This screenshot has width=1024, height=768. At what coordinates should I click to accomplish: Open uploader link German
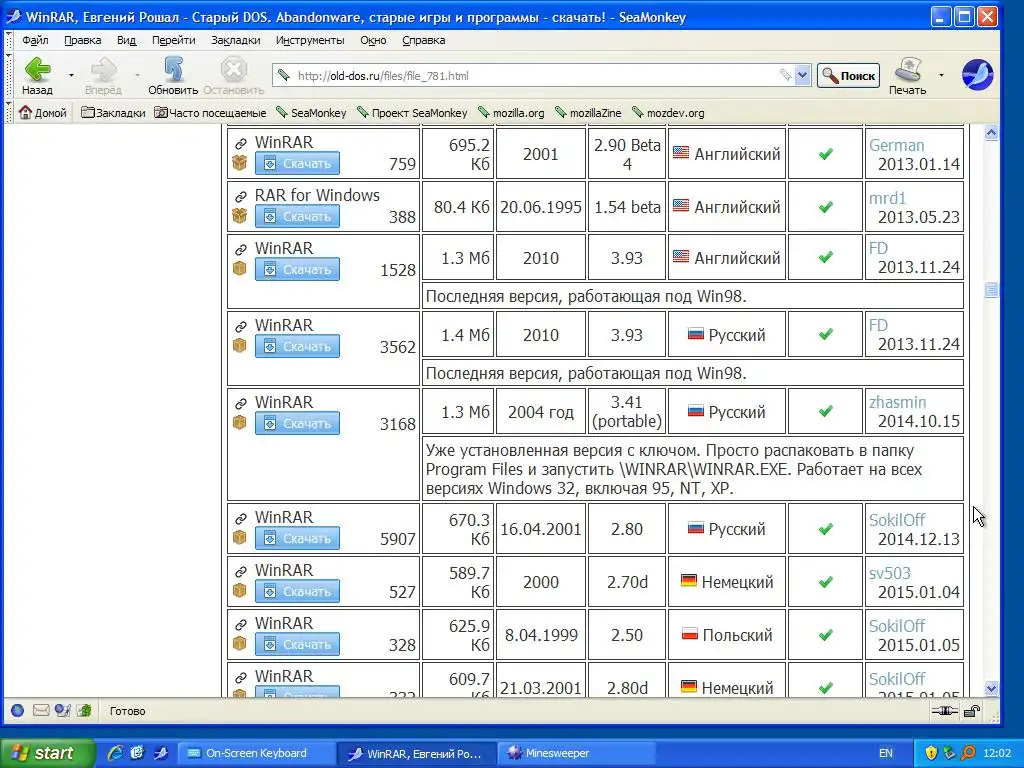point(897,145)
